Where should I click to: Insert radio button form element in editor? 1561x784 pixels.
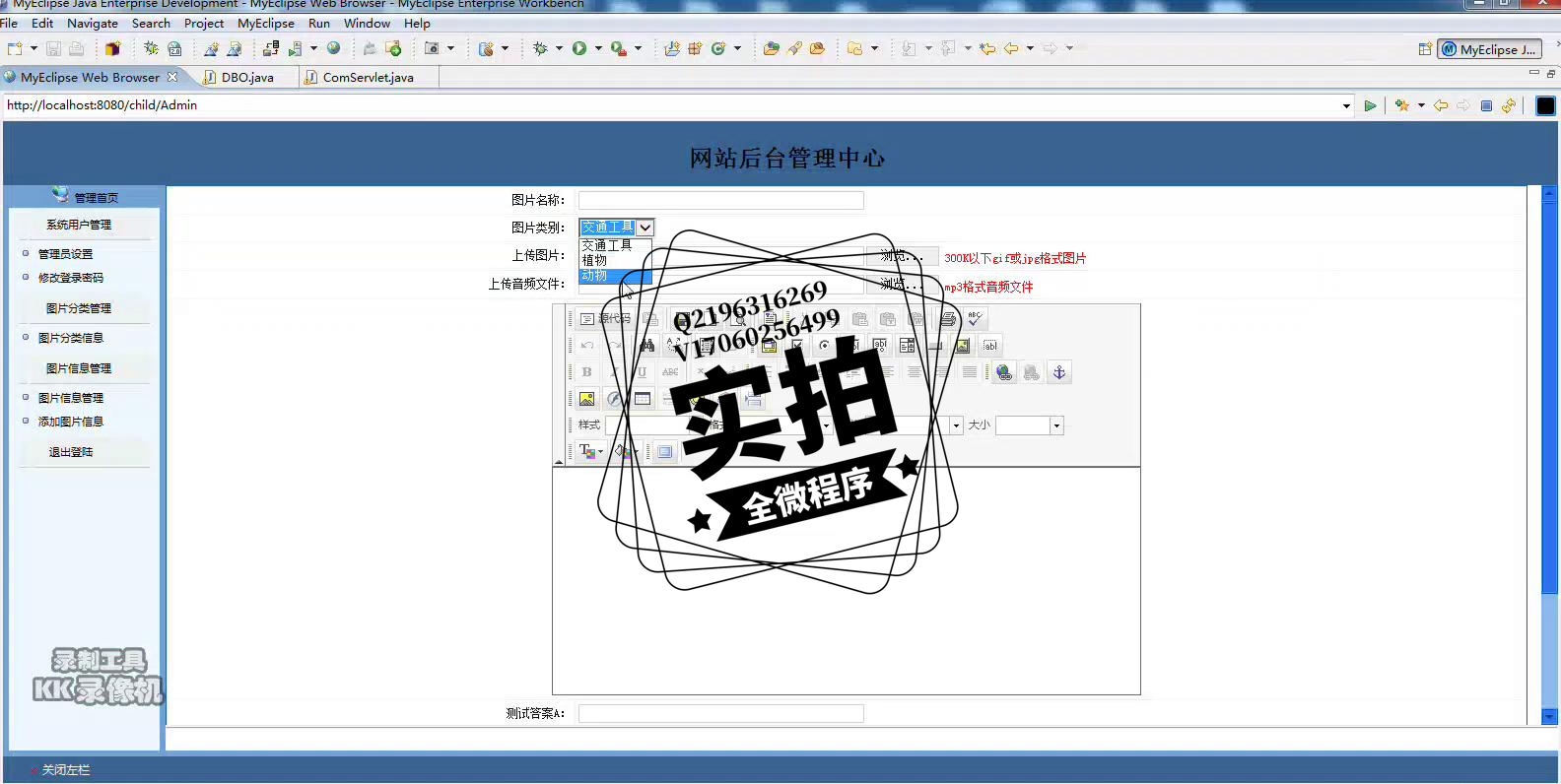tap(825, 346)
